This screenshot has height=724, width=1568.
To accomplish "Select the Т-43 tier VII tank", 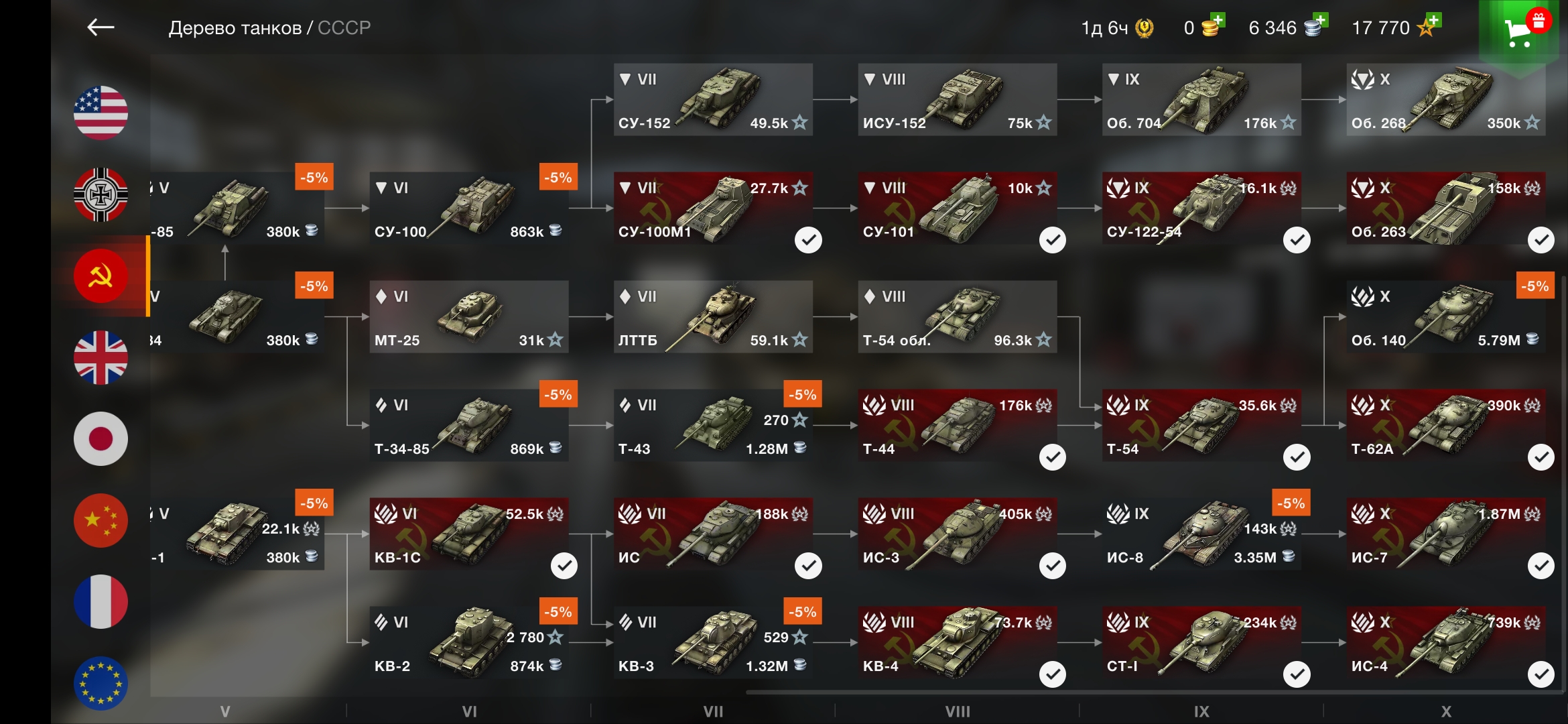I will click(x=713, y=426).
